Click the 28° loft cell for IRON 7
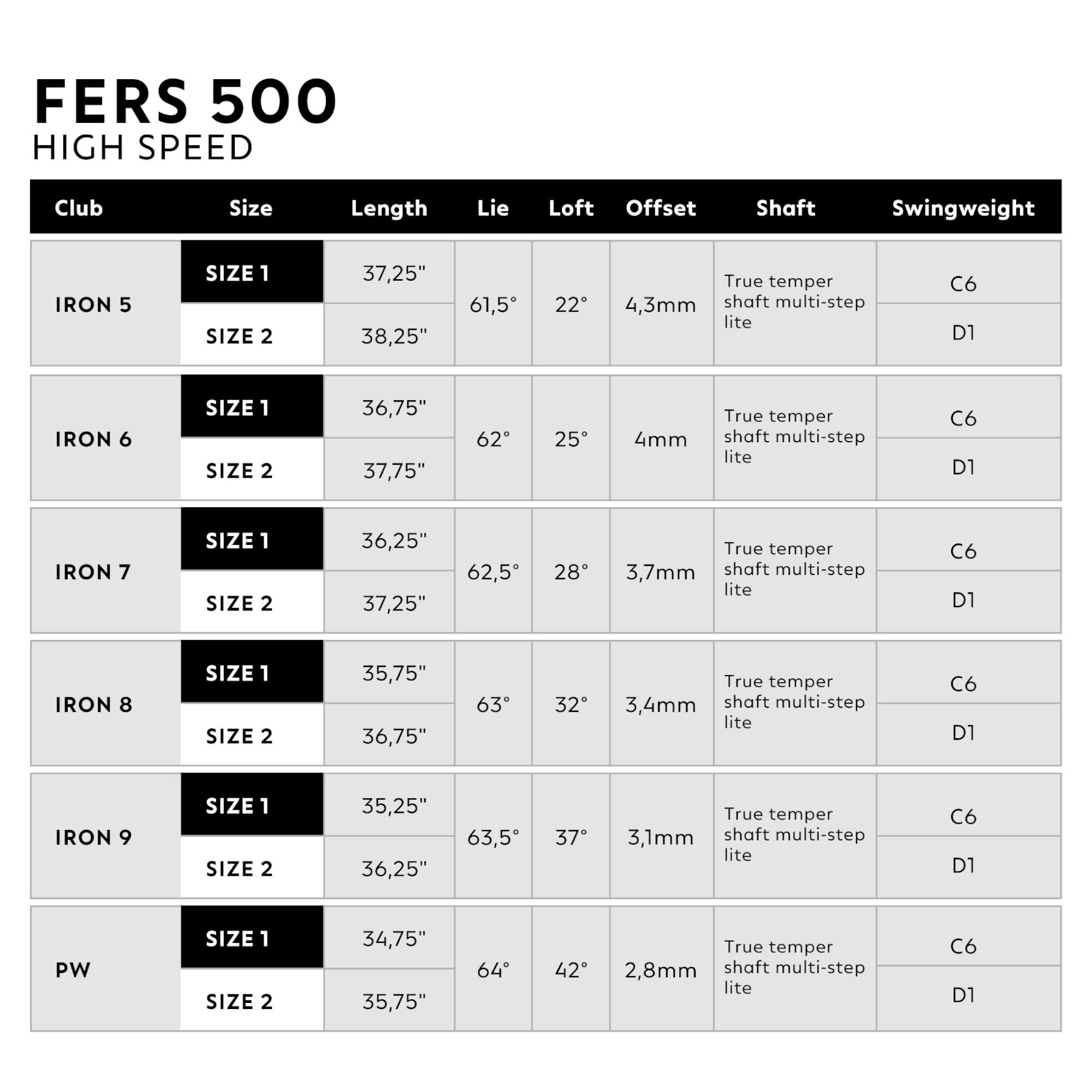 pyautogui.click(x=571, y=572)
